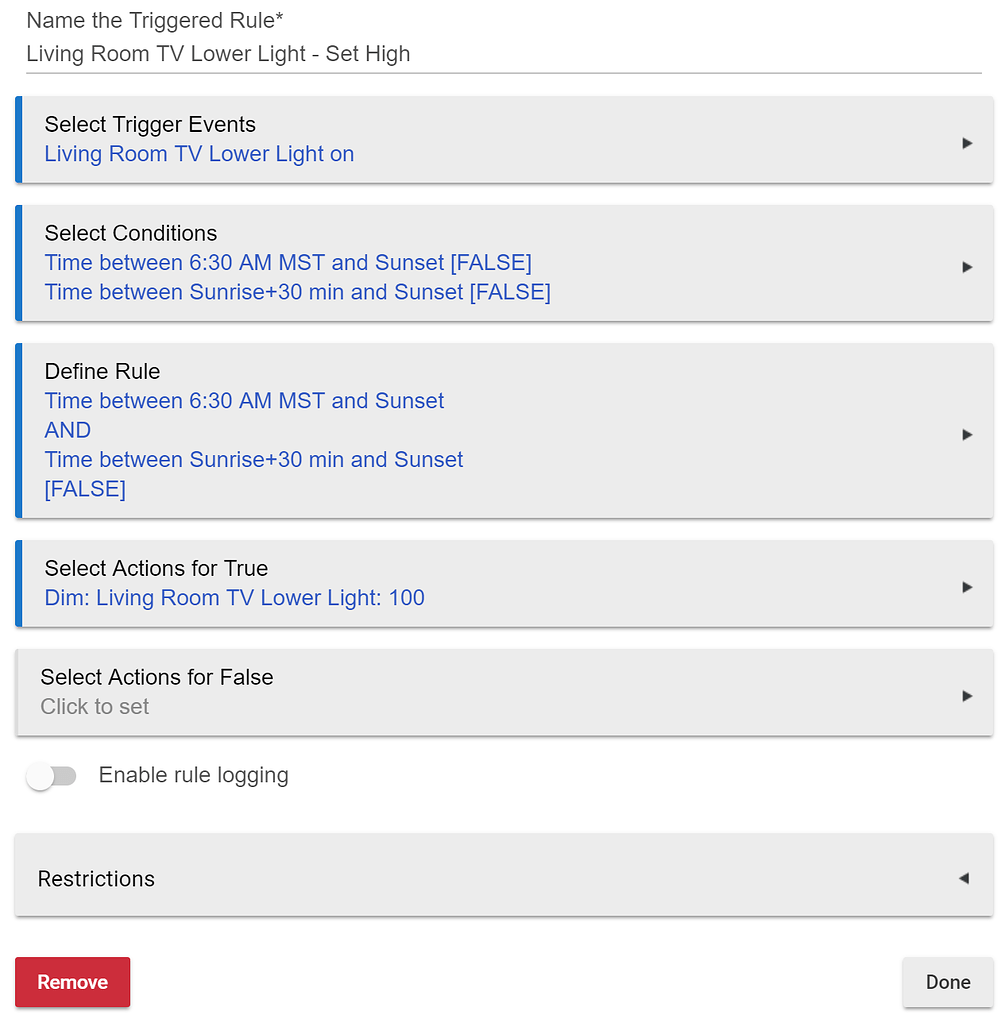Open the Define Rule heading

coord(102,371)
